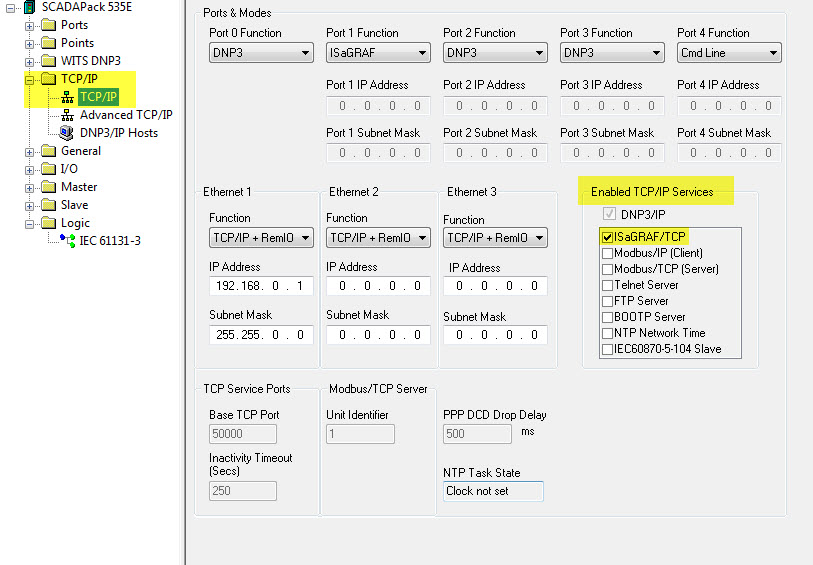Click the Ethernet 1 Subnet Mask field
813x565 pixels.
point(261,335)
